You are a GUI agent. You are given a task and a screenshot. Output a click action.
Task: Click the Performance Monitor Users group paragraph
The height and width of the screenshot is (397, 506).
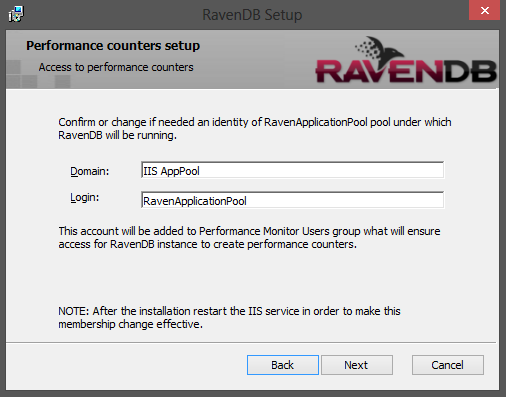click(x=249, y=238)
